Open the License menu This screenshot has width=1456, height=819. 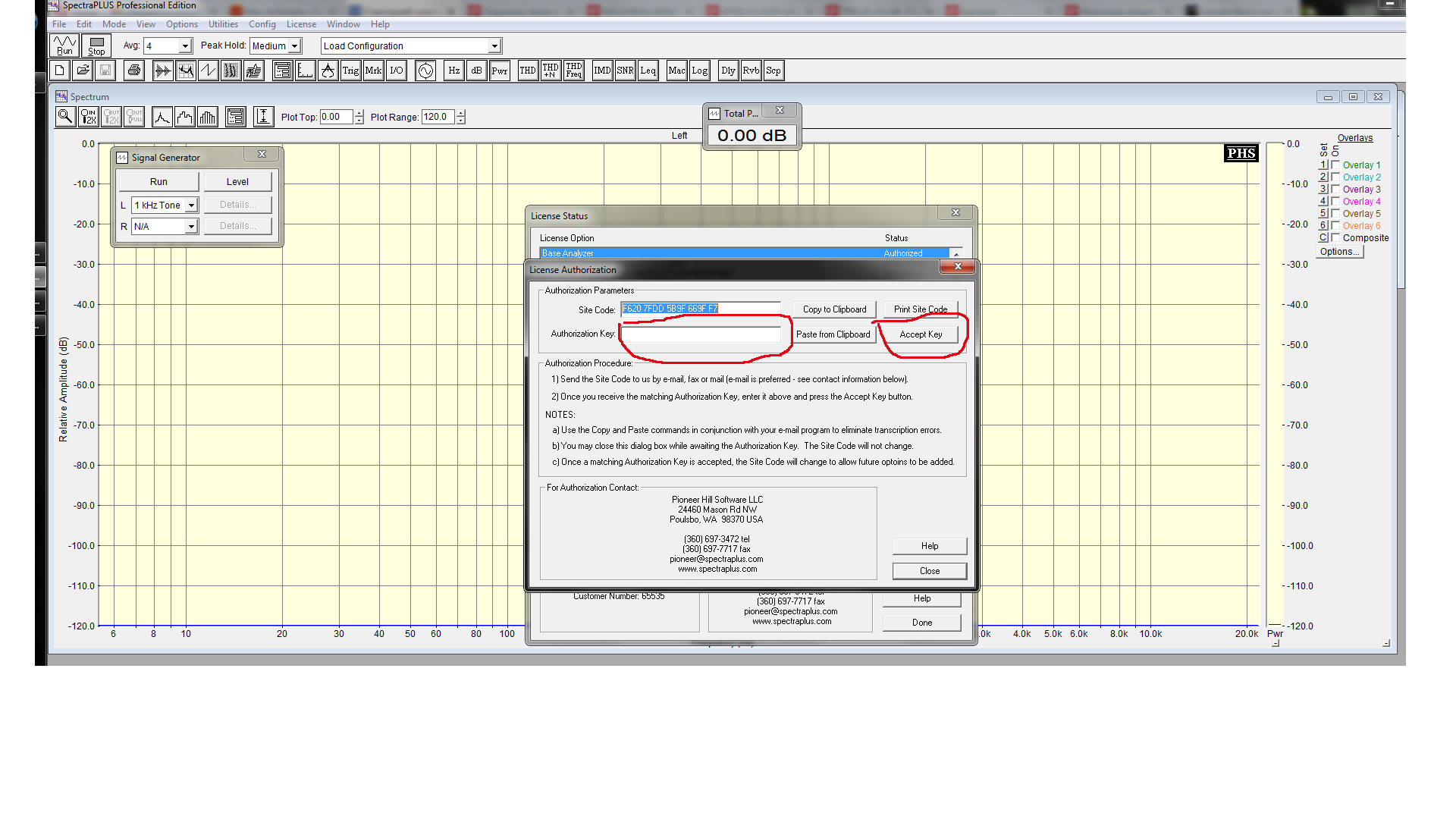pyautogui.click(x=301, y=24)
